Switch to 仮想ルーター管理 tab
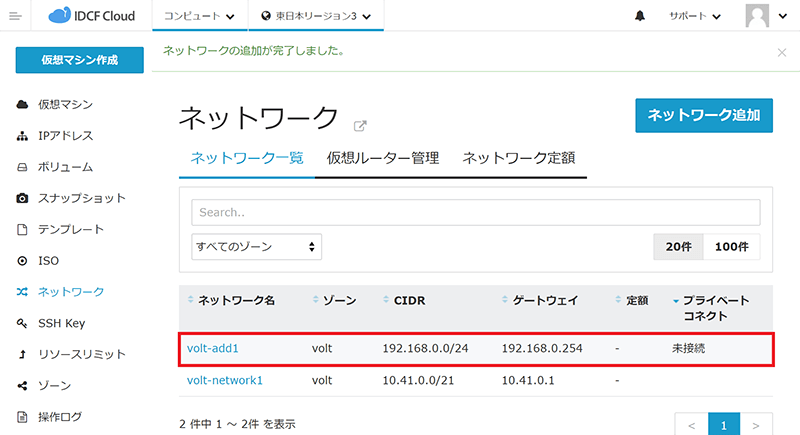The image size is (800, 435). (x=382, y=158)
